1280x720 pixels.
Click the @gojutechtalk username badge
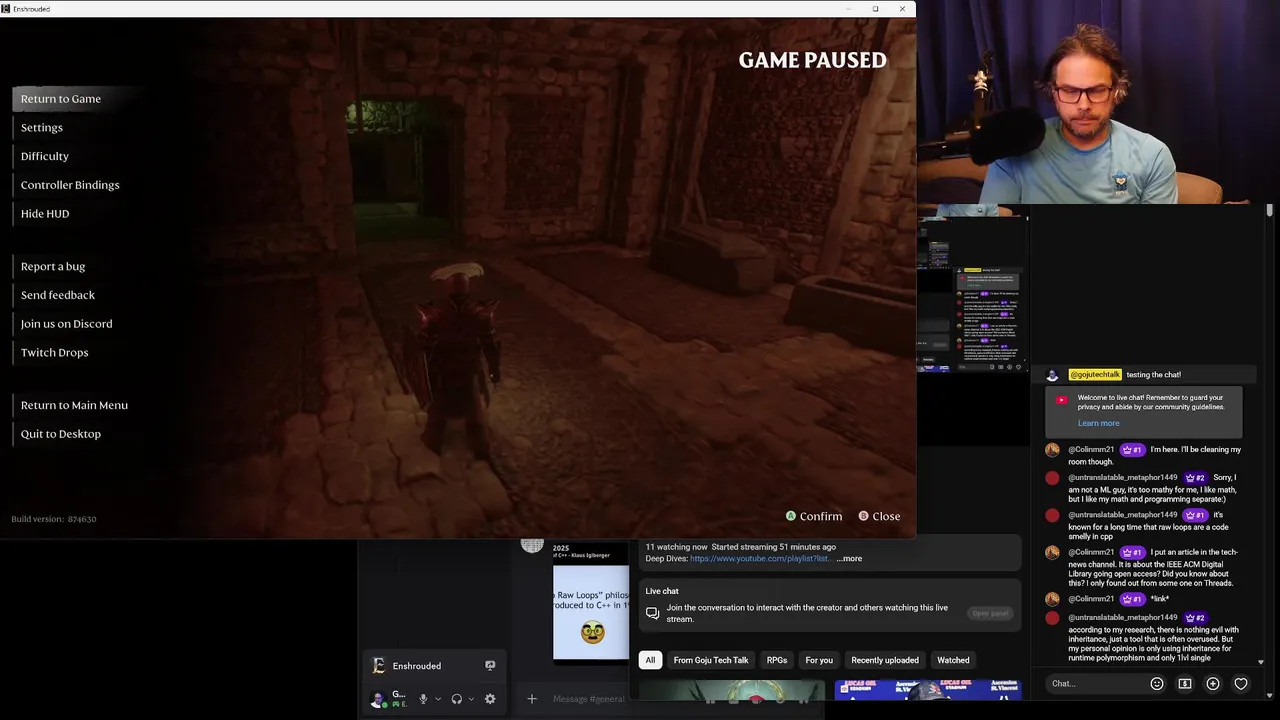(1095, 375)
